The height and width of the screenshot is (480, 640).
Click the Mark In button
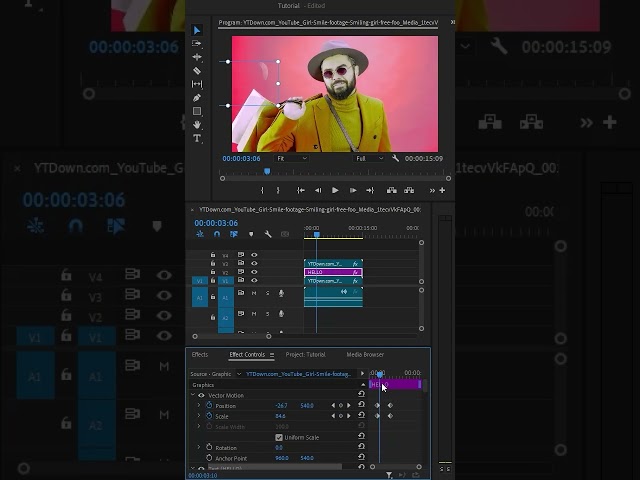262,190
